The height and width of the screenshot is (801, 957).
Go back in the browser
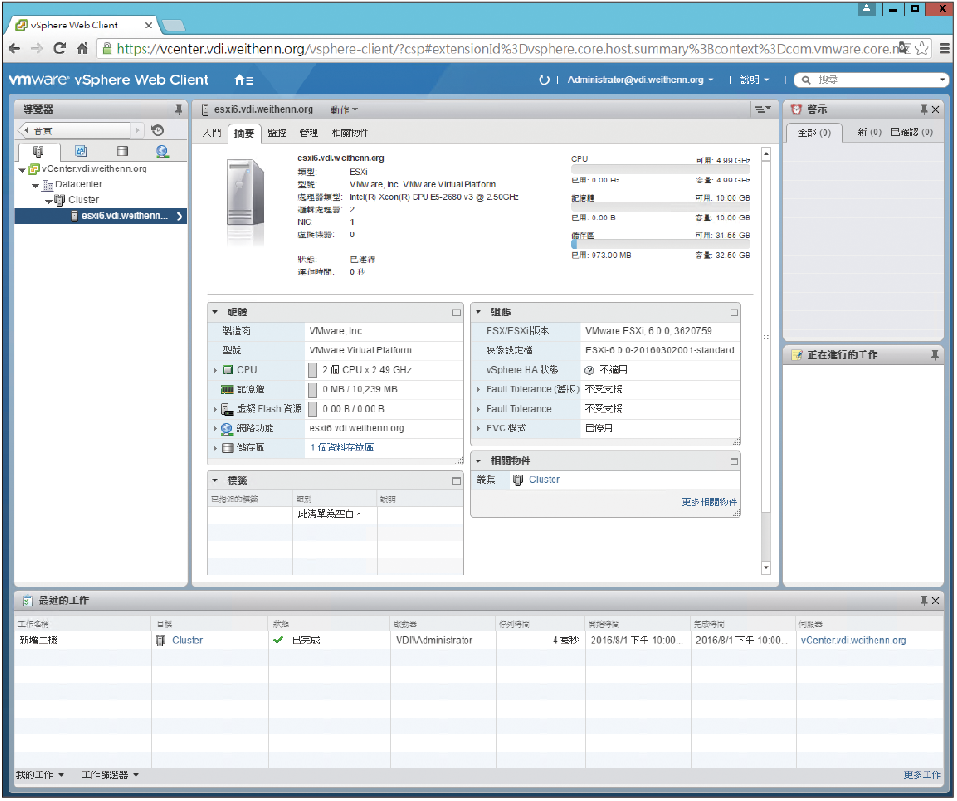tap(15, 48)
